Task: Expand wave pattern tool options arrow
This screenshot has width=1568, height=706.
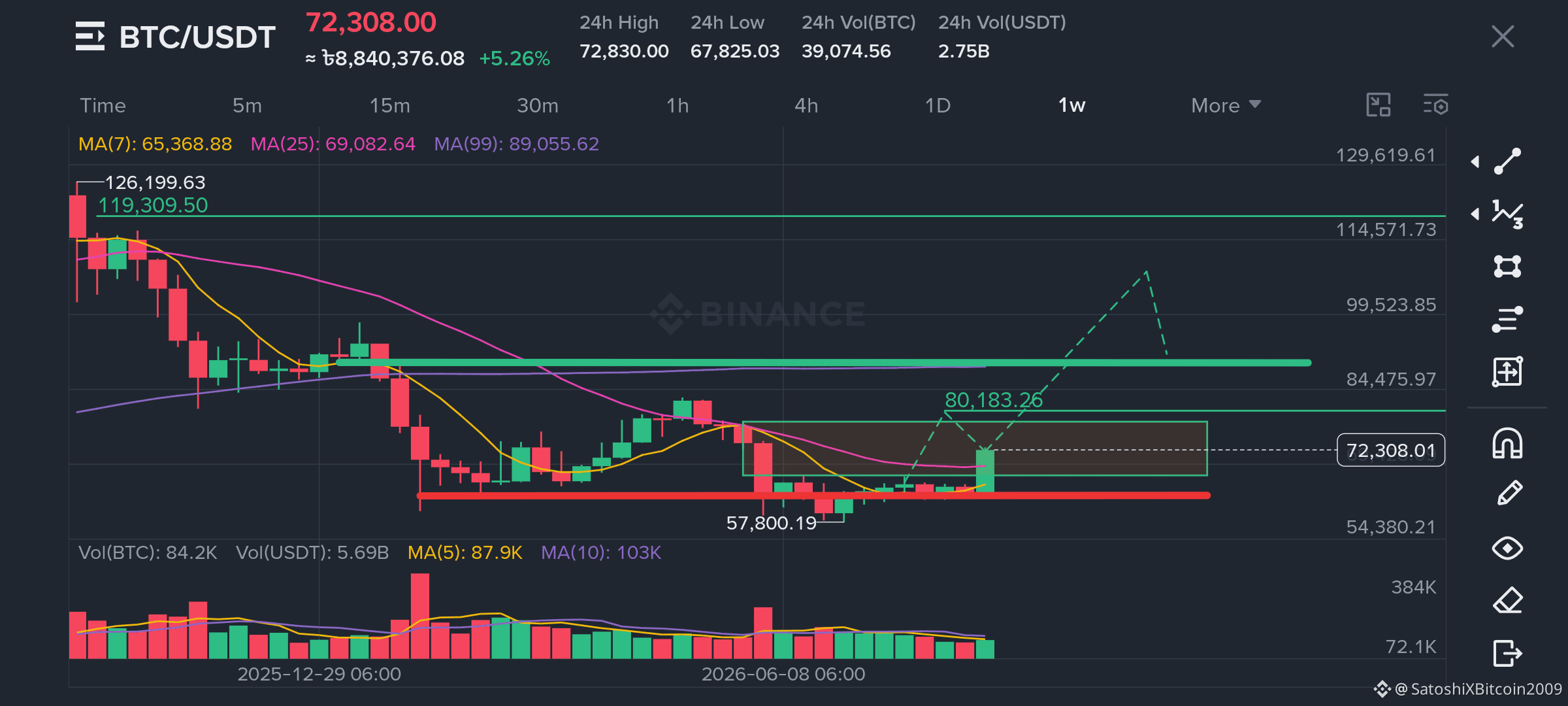Action: (1475, 214)
